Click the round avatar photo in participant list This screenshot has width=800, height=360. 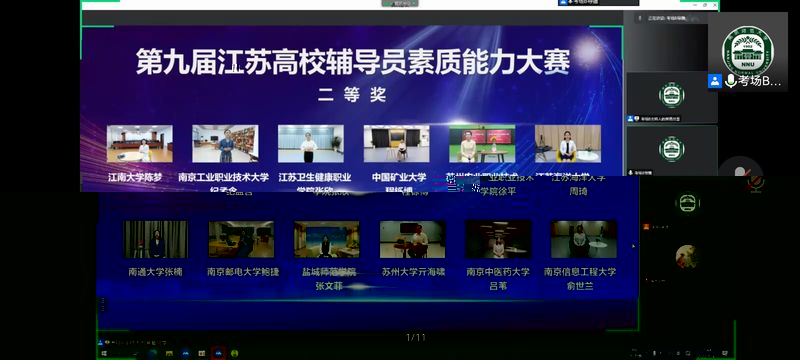(x=687, y=256)
